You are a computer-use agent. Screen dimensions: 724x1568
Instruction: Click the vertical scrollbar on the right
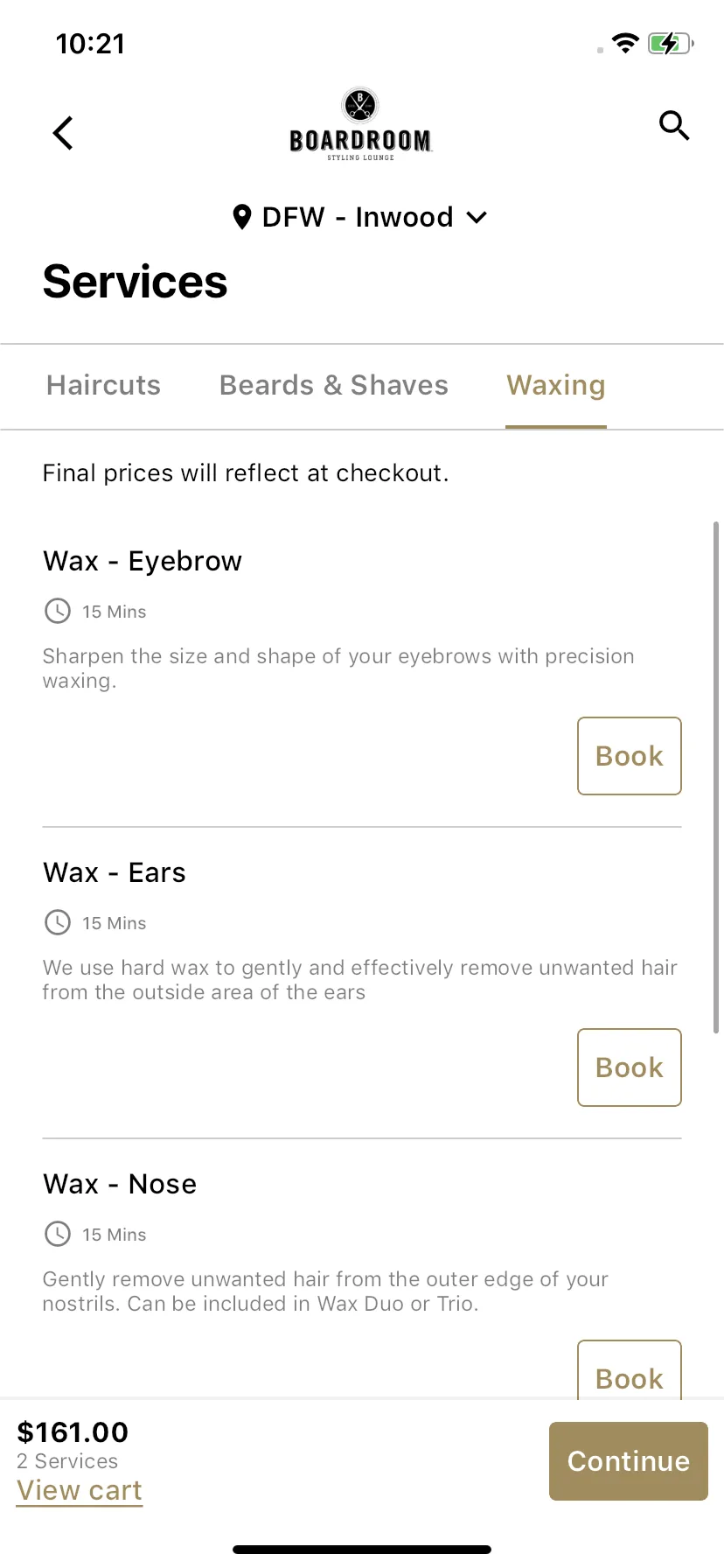[x=716, y=778]
